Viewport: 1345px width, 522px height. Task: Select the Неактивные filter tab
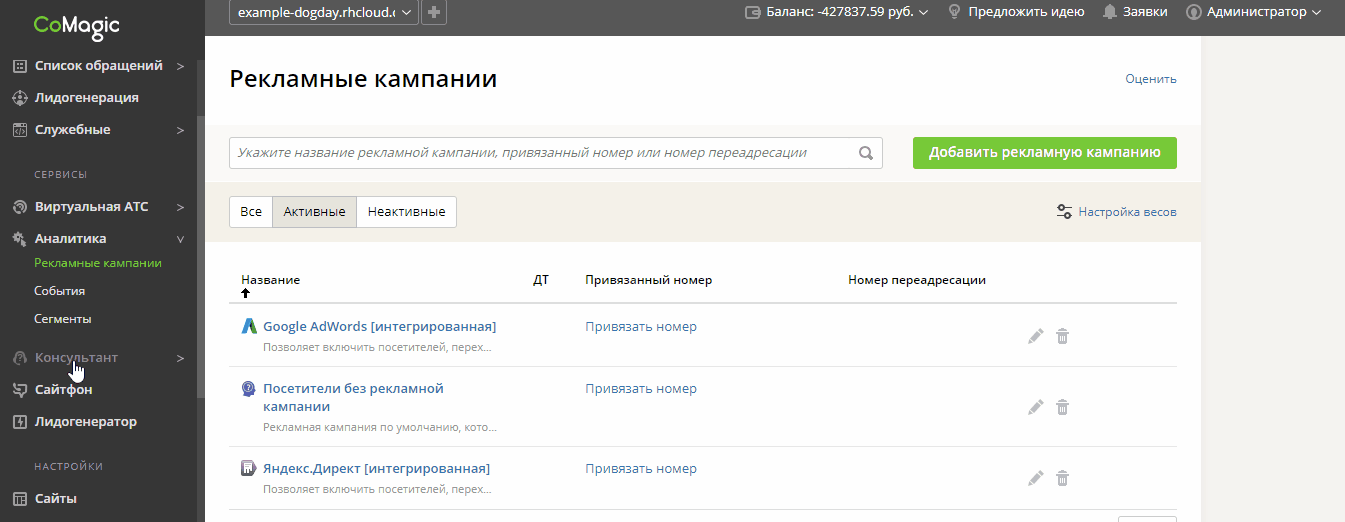pyautogui.click(x=406, y=212)
